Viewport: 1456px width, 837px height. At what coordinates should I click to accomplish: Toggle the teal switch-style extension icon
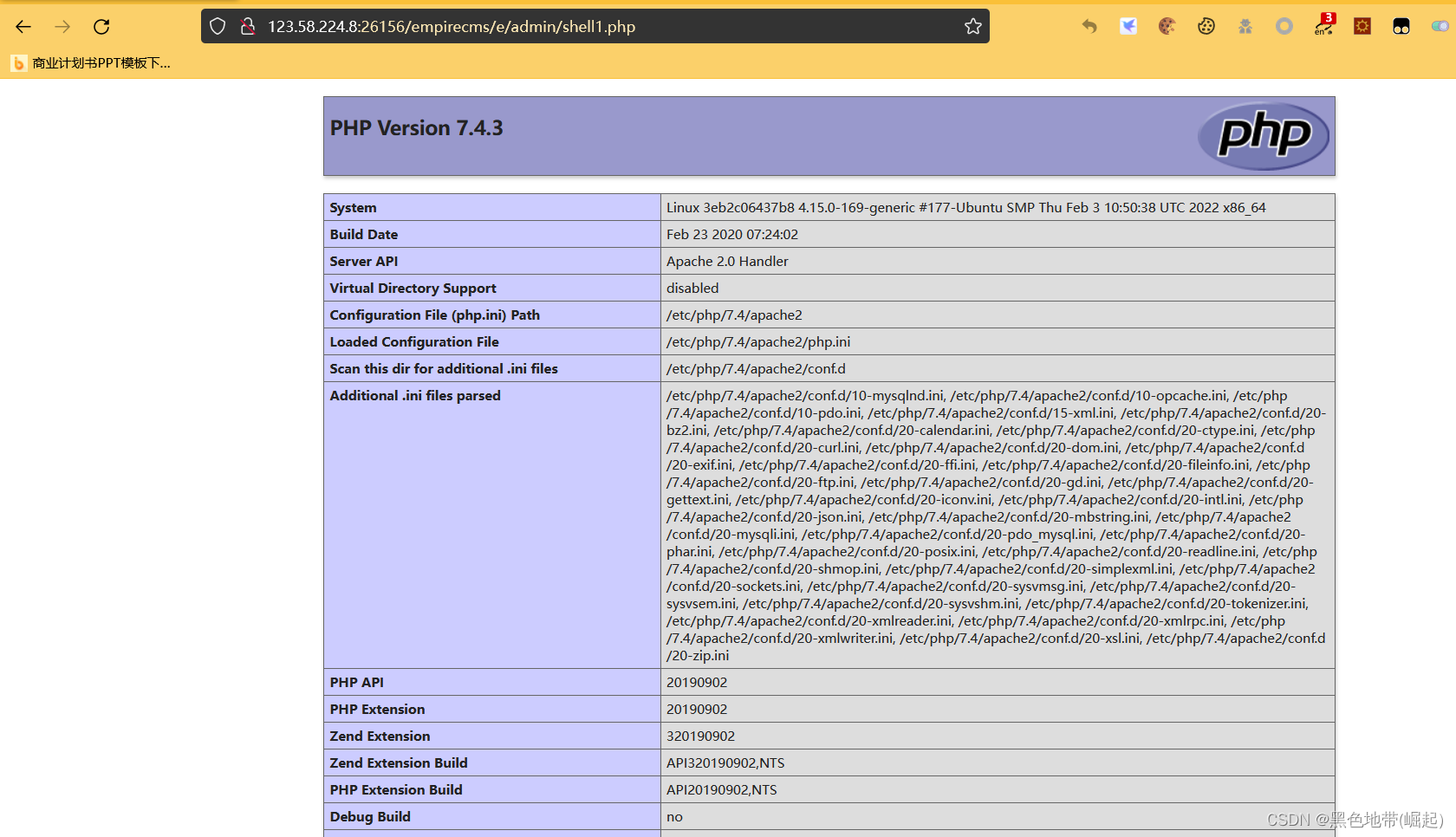(x=1439, y=26)
